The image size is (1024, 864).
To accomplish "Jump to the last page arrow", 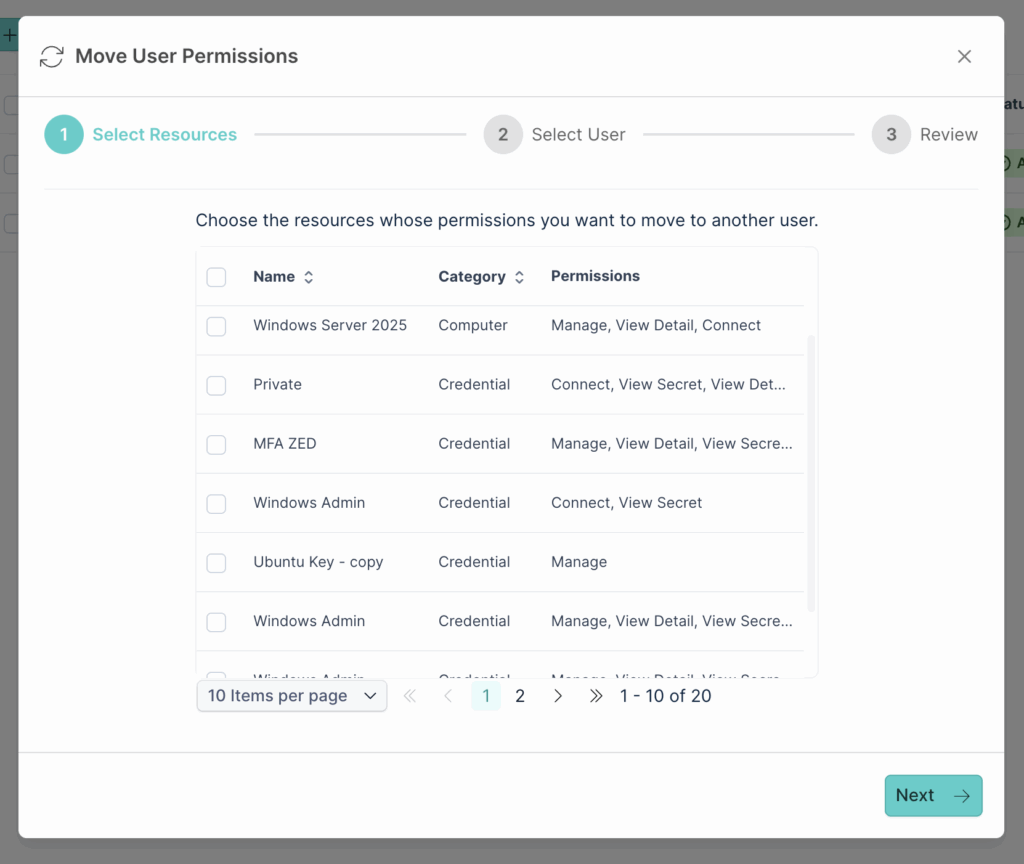I will point(595,696).
